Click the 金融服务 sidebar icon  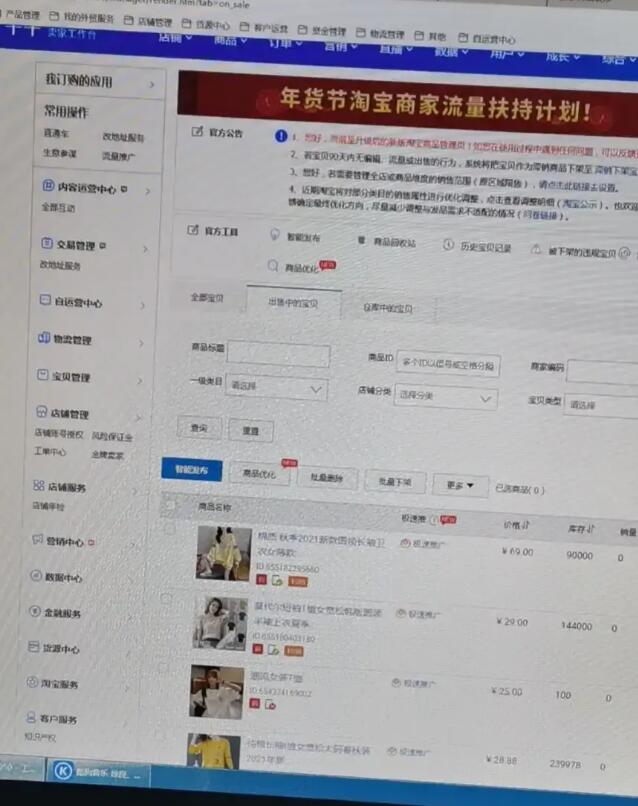coord(35,611)
